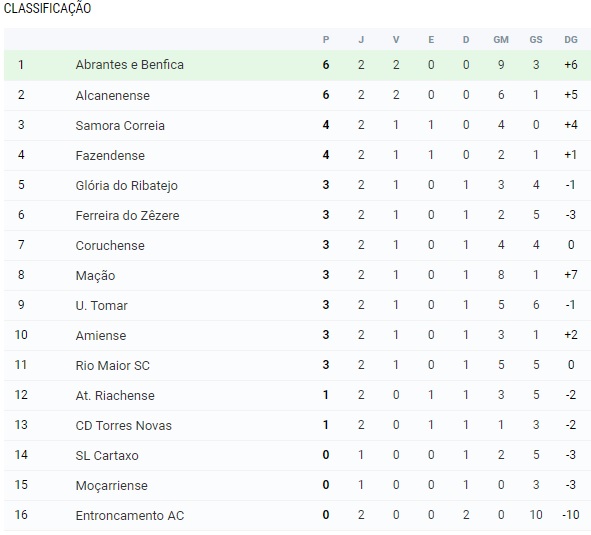Open the Mação team entry
This screenshot has width=591, height=535.
point(95,276)
